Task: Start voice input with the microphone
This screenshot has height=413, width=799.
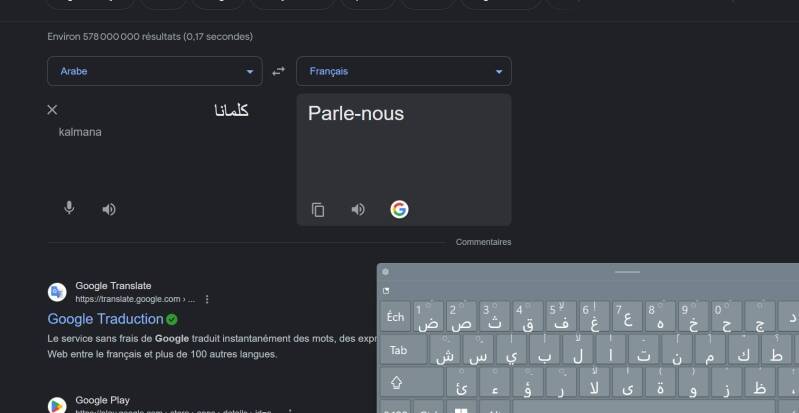Action: coord(69,208)
